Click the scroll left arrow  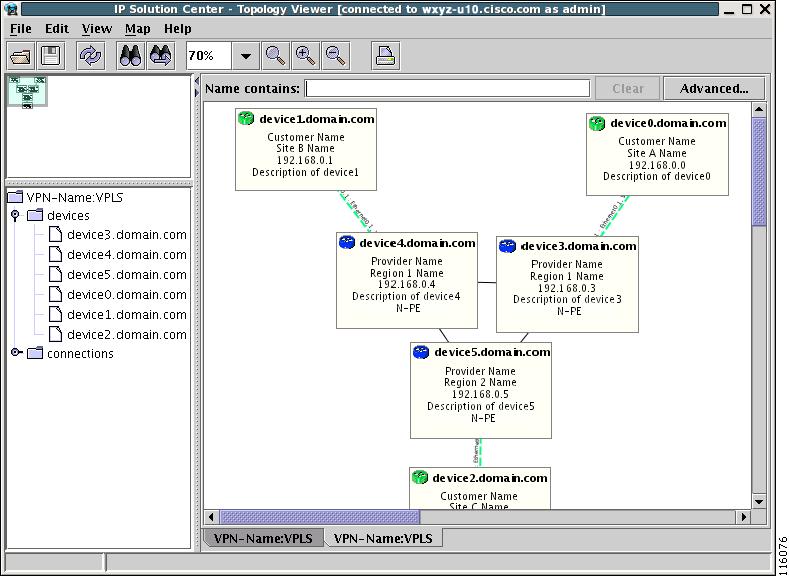tap(211, 517)
